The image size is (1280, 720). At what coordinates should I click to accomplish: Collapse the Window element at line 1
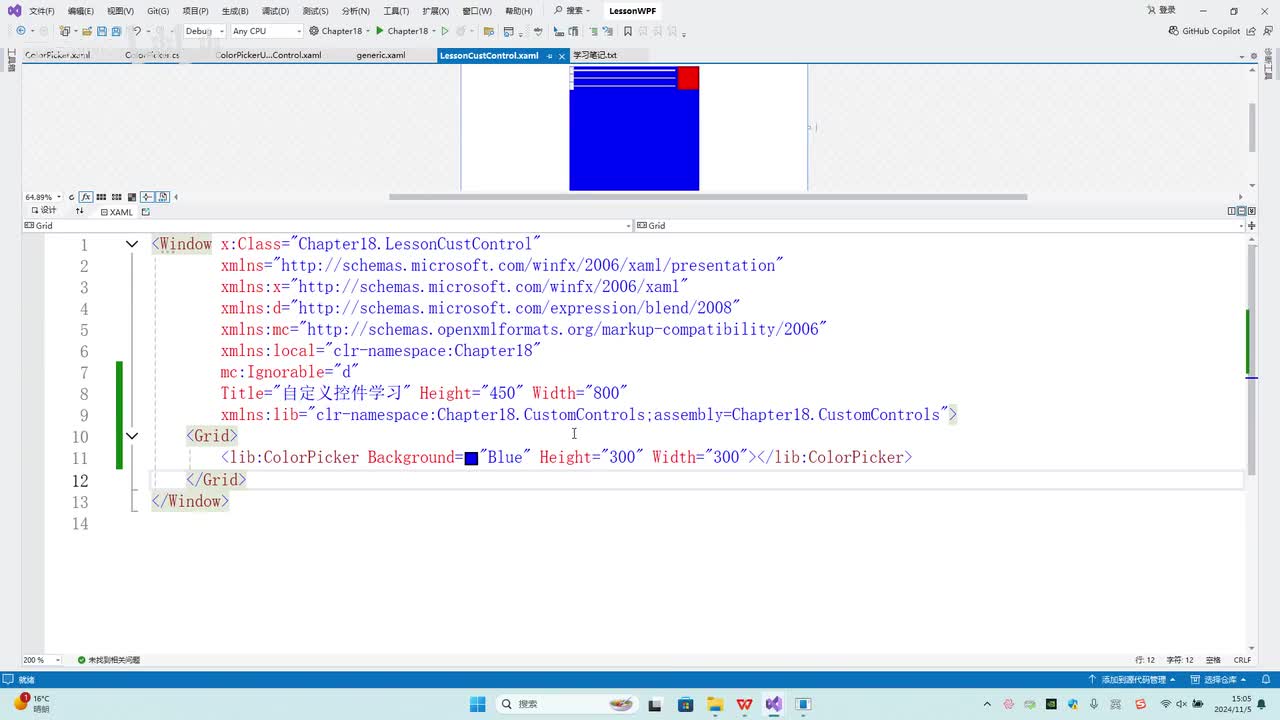point(131,244)
